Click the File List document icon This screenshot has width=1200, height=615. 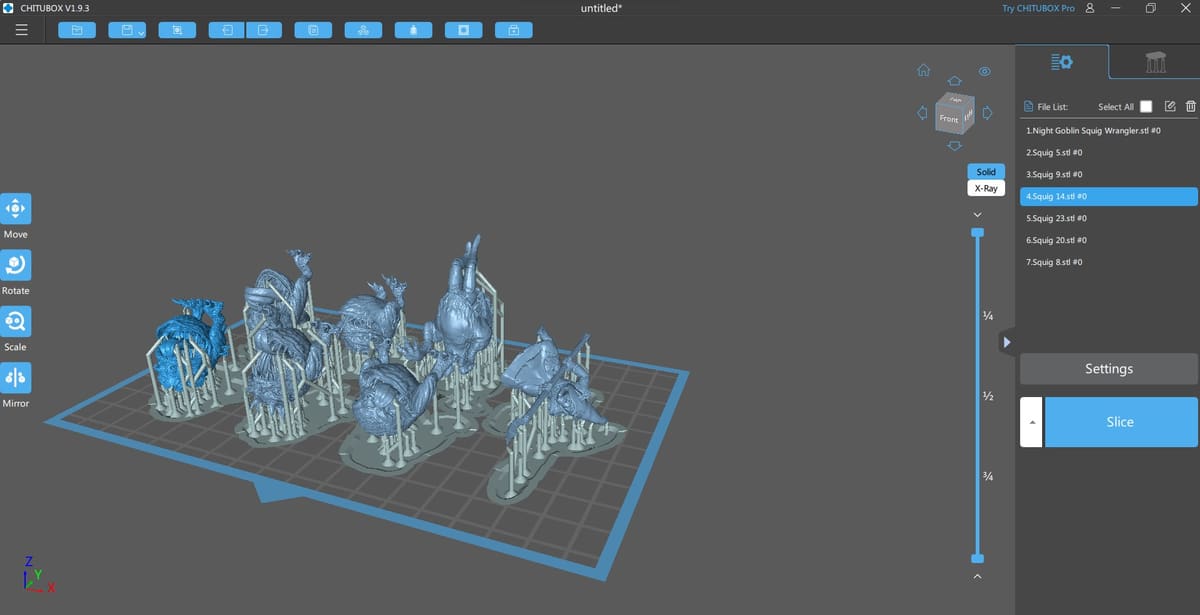pos(1030,107)
